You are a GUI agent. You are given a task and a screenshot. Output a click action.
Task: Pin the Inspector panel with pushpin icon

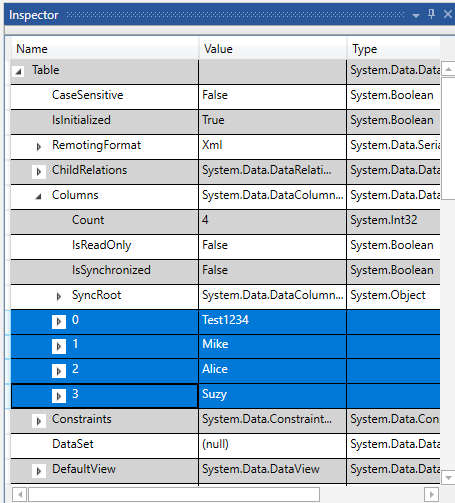pyautogui.click(x=431, y=14)
